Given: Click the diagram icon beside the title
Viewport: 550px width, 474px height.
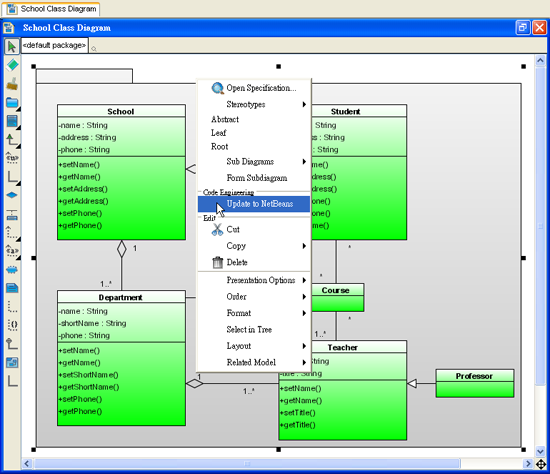Looking at the screenshot, I should click(x=9, y=28).
